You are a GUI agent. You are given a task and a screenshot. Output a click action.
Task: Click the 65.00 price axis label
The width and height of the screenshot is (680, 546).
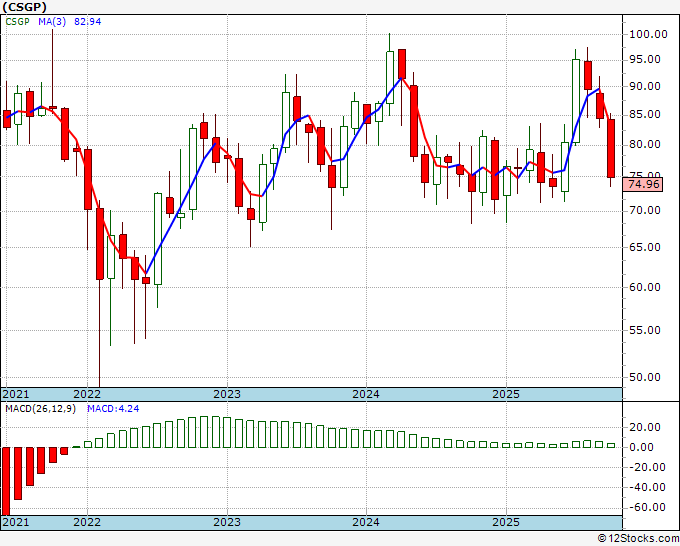coord(645,247)
